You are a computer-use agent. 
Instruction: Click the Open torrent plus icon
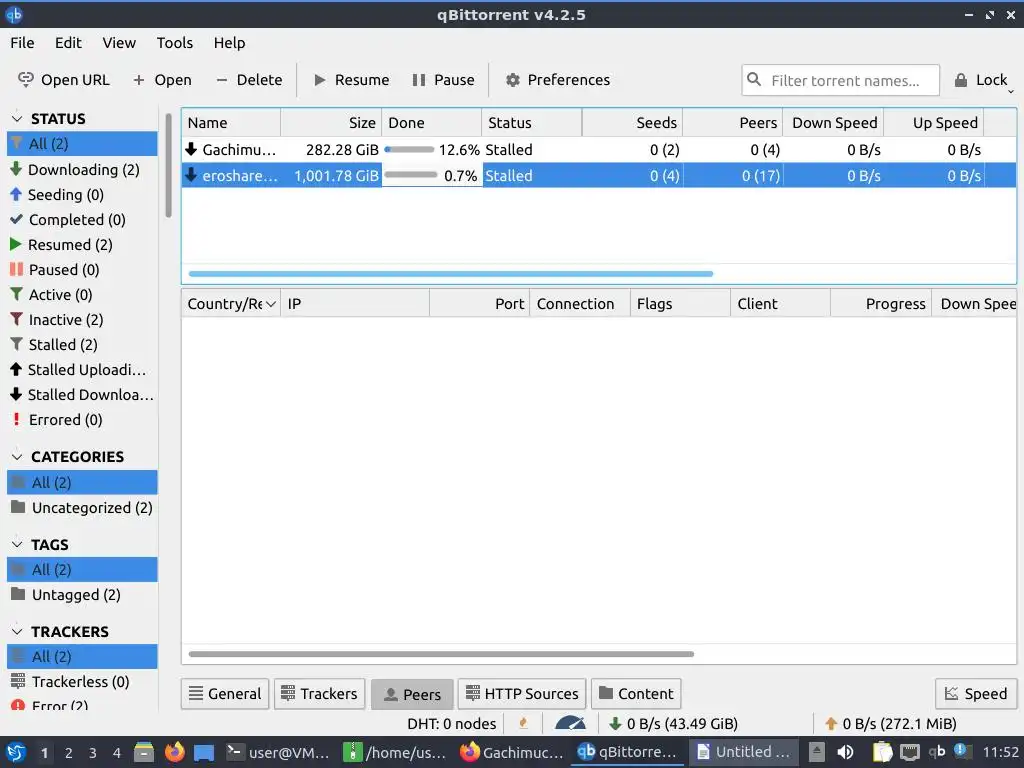[x=138, y=80]
